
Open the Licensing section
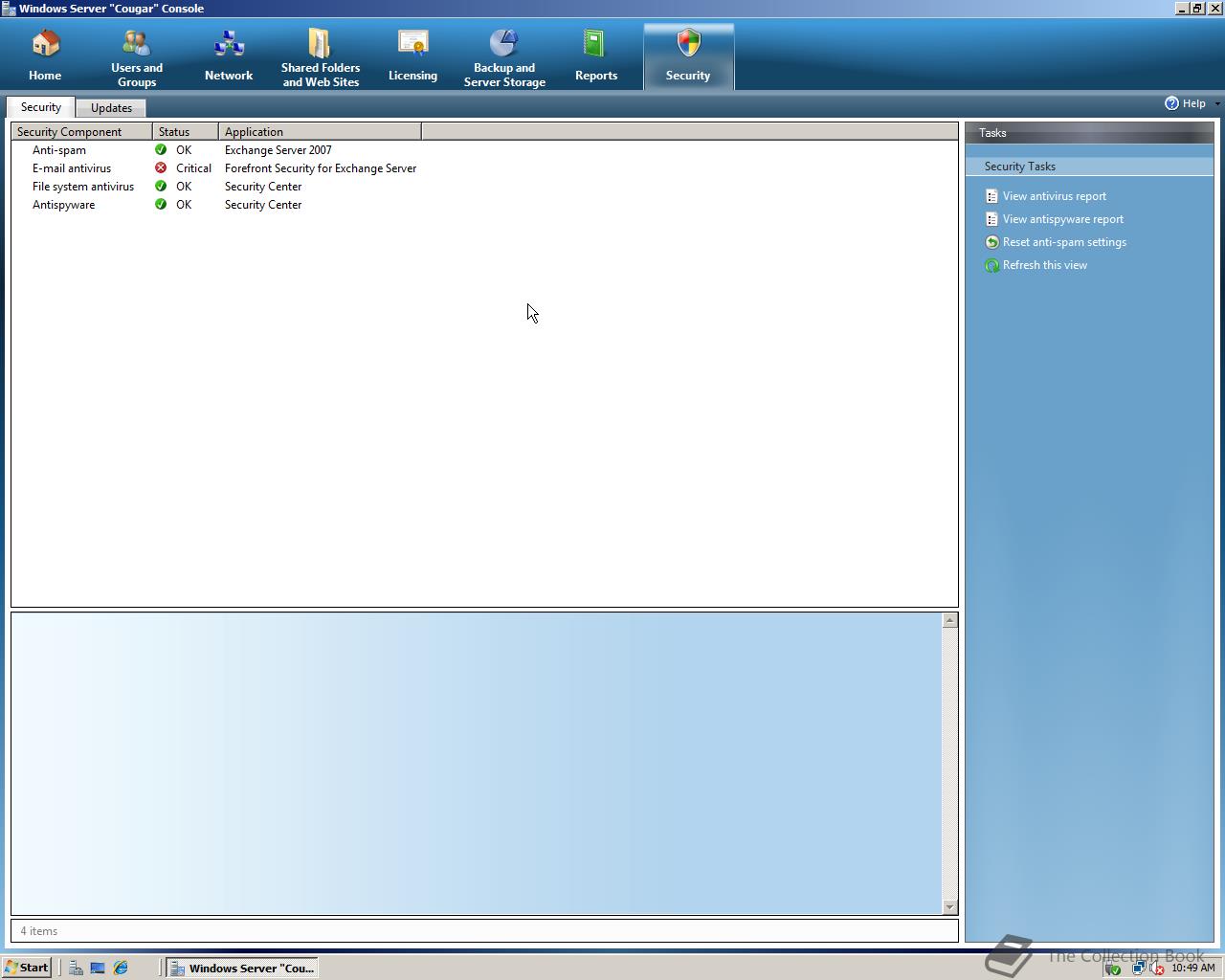412,57
